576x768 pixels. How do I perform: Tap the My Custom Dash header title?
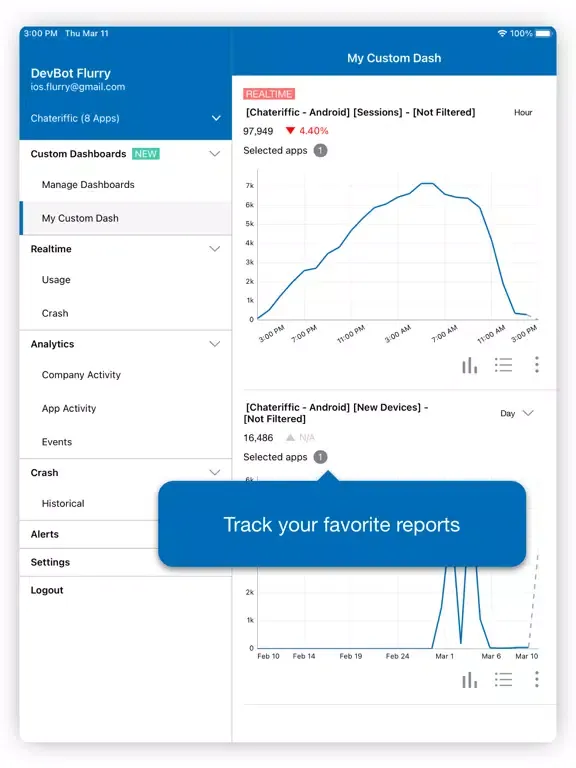coord(394,58)
